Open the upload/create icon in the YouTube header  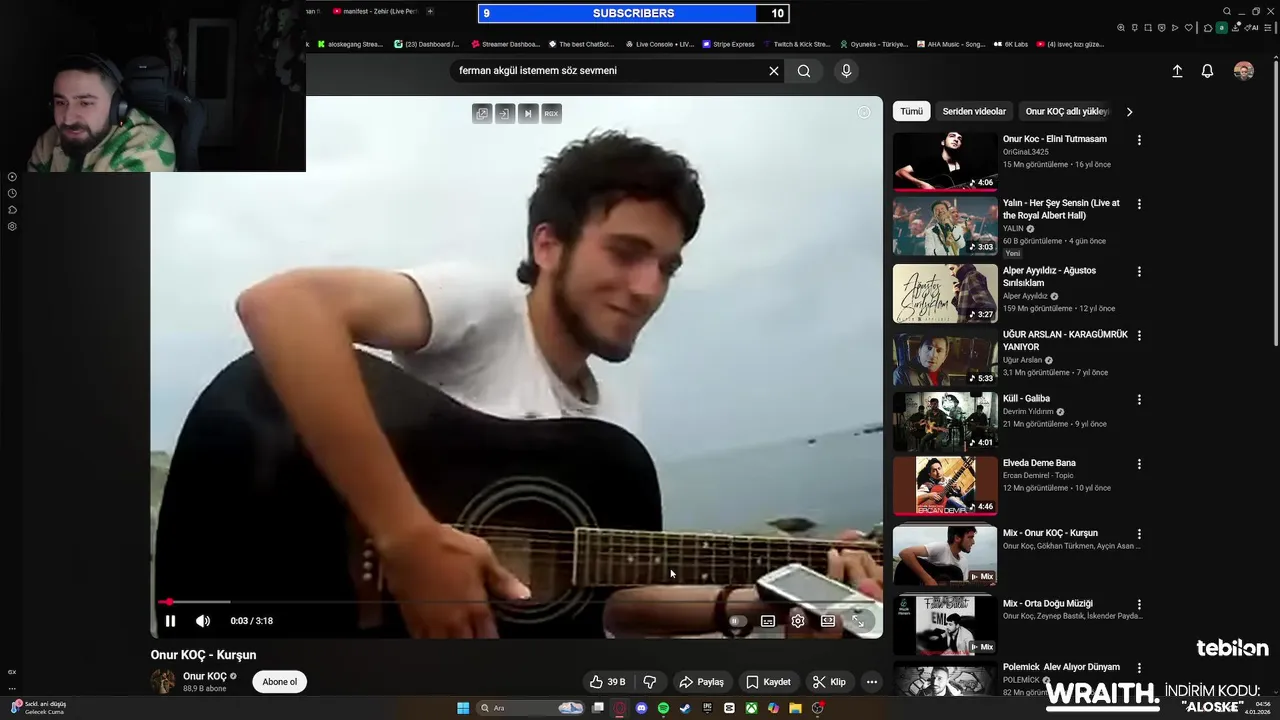1177,71
